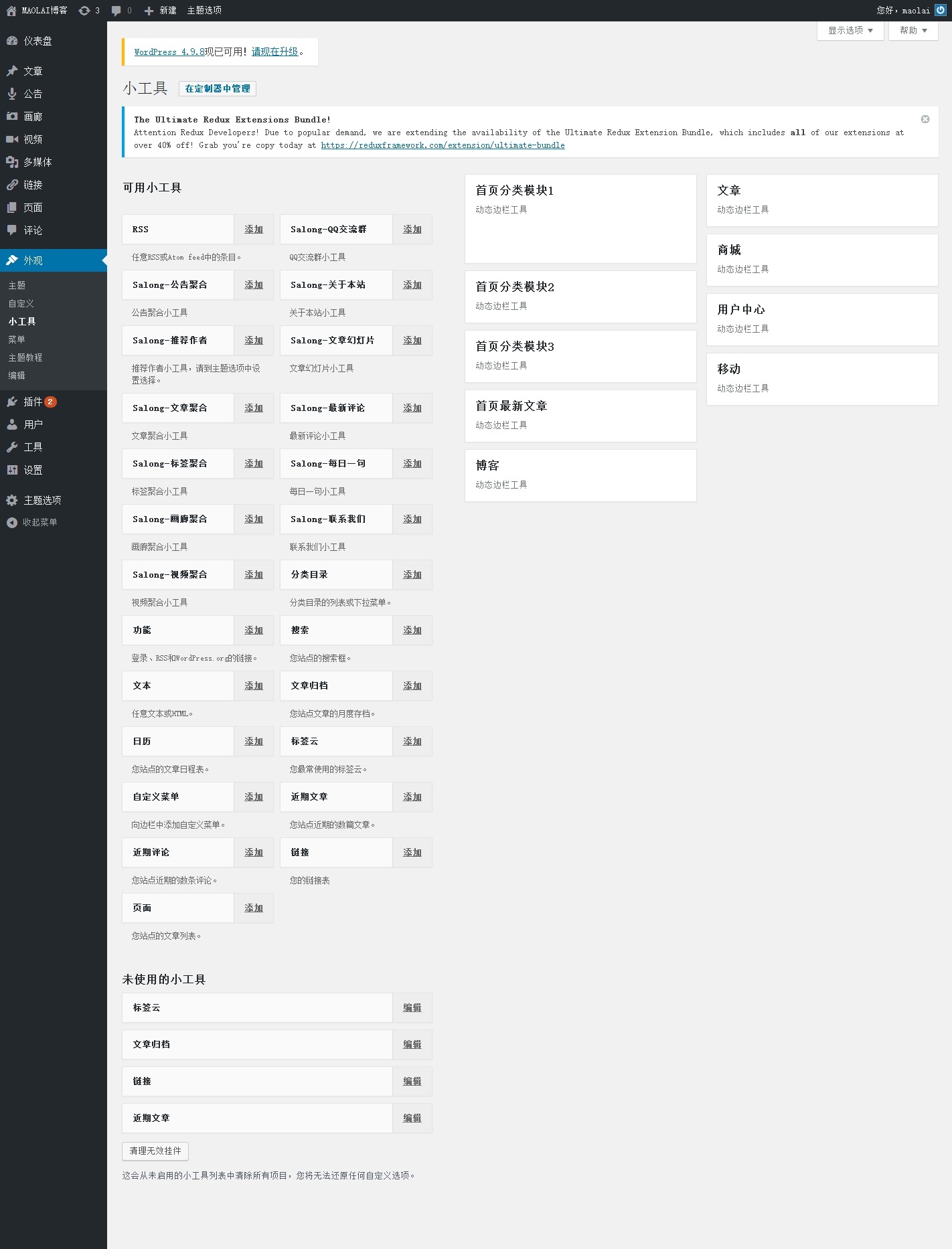Open the comments bubble icon in admin bar
952x1249 pixels.
(x=116, y=11)
